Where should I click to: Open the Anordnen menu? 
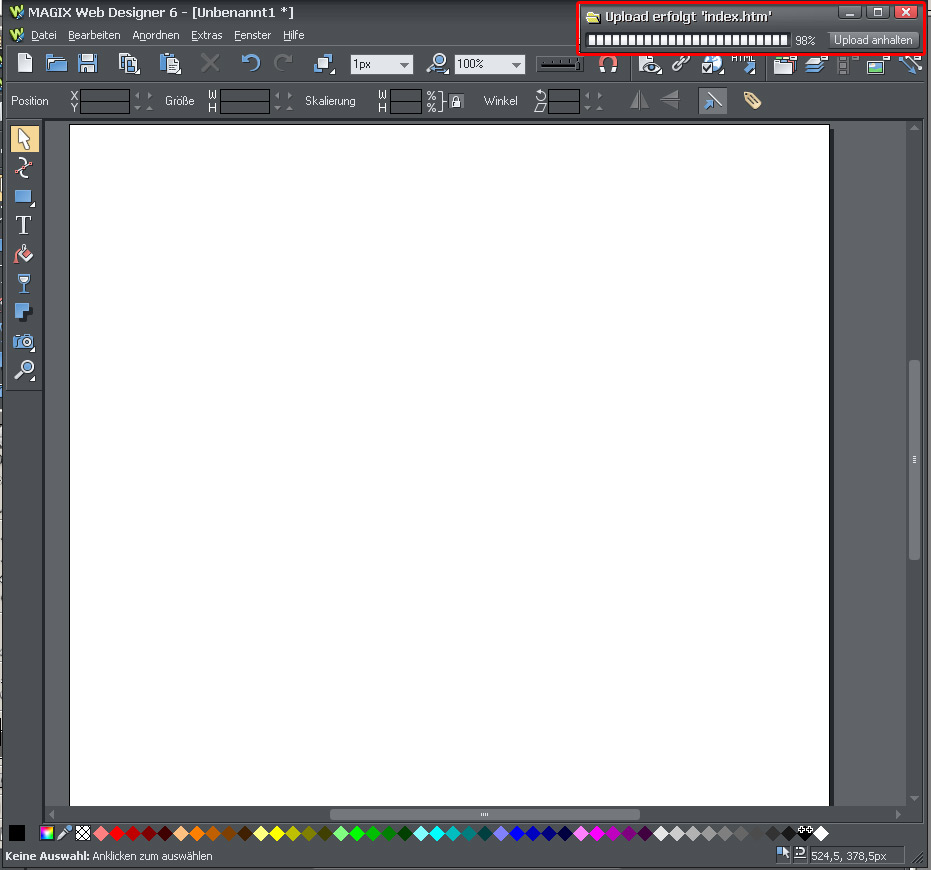[156, 36]
